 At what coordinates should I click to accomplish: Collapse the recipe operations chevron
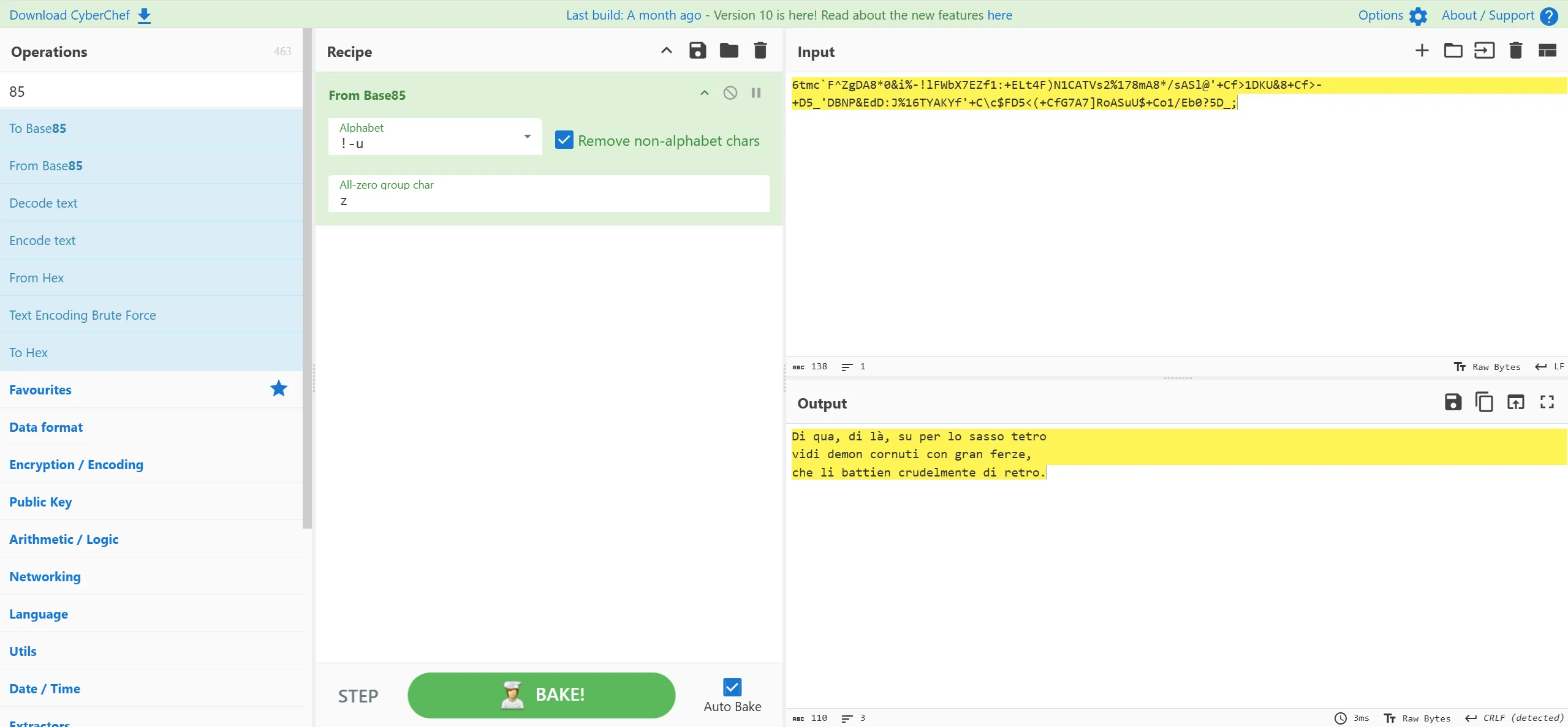pos(666,51)
